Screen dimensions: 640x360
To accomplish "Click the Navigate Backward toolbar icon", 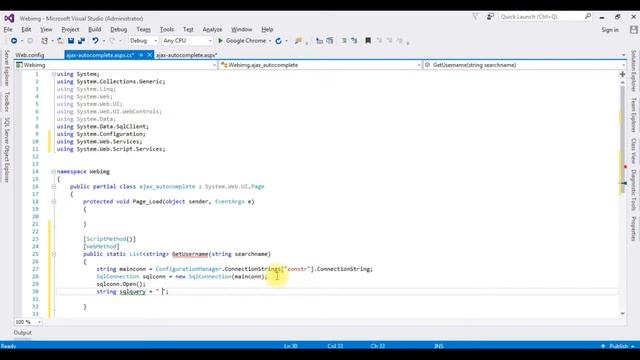I will (14, 41).
